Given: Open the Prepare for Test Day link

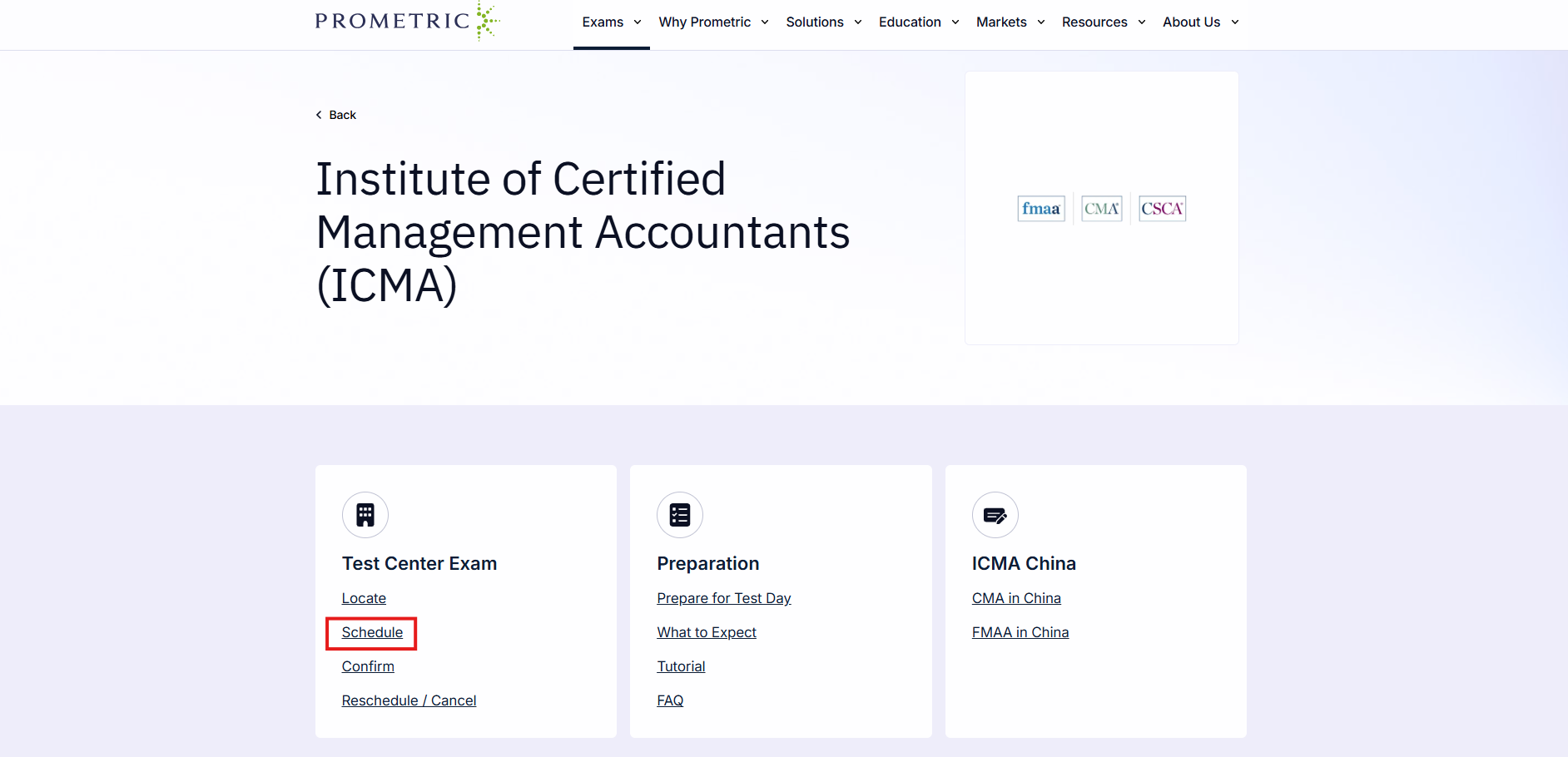Looking at the screenshot, I should click(x=723, y=597).
